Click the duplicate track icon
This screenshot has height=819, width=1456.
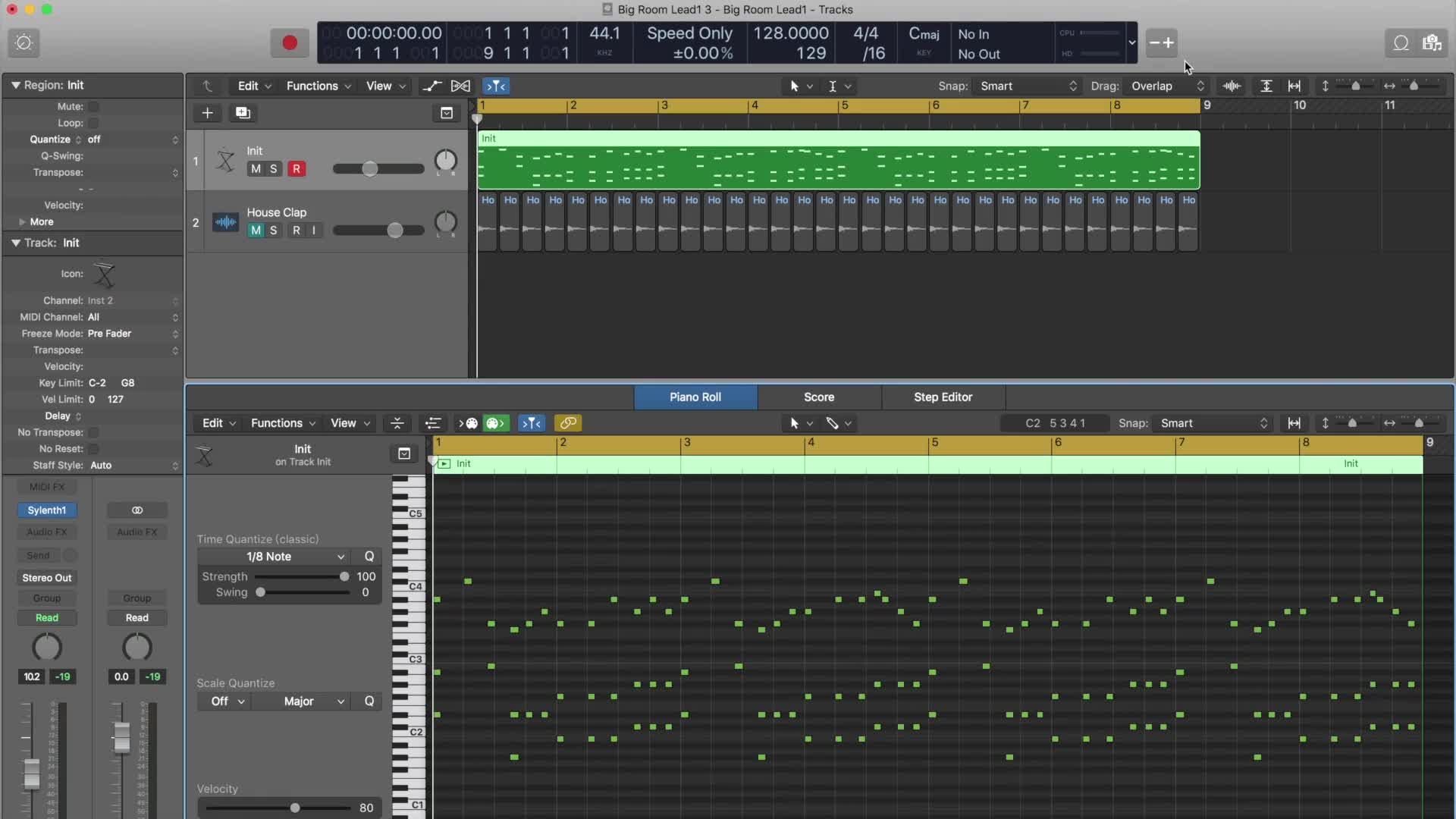[243, 113]
